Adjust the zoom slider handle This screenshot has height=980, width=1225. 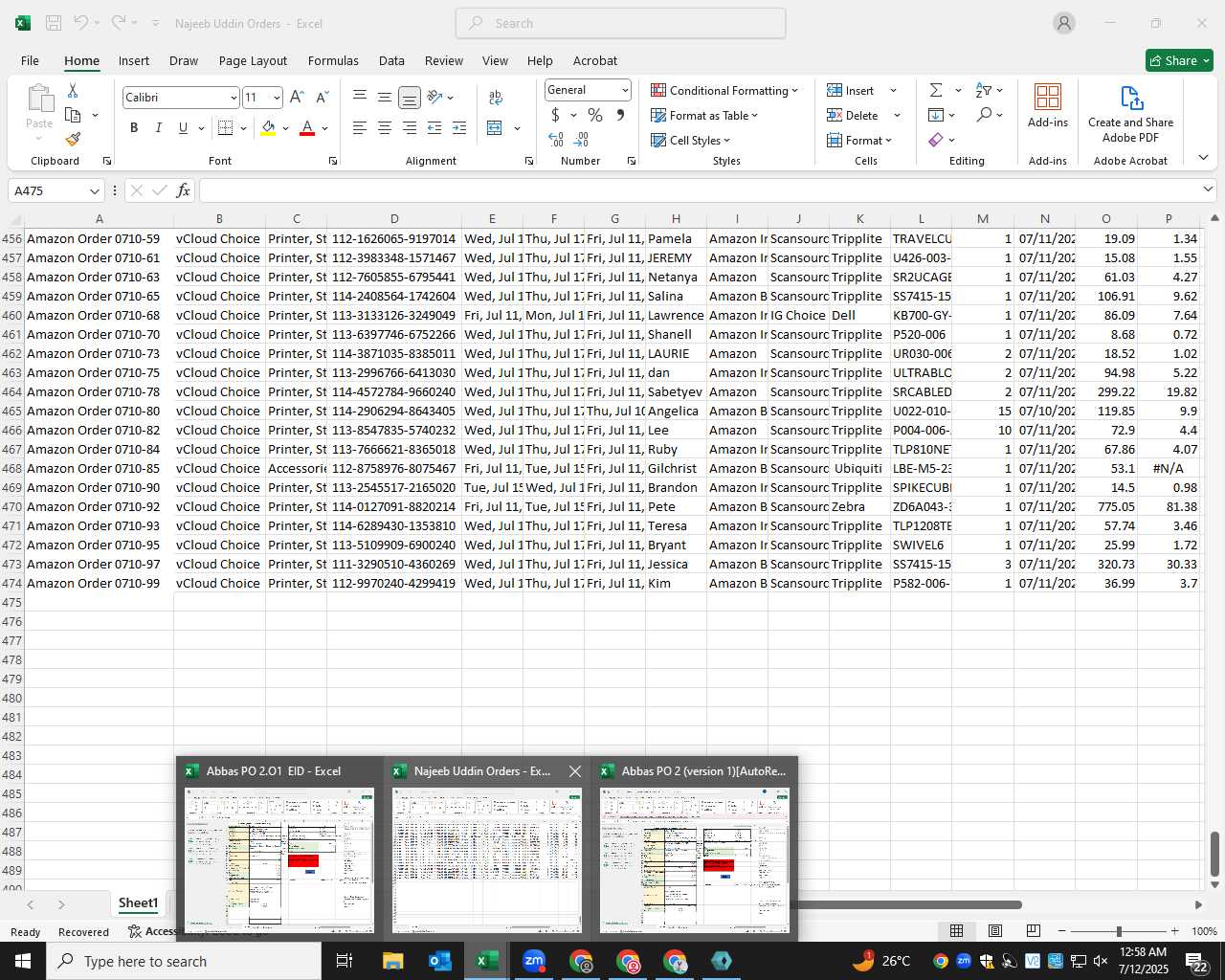pyautogui.click(x=1119, y=931)
